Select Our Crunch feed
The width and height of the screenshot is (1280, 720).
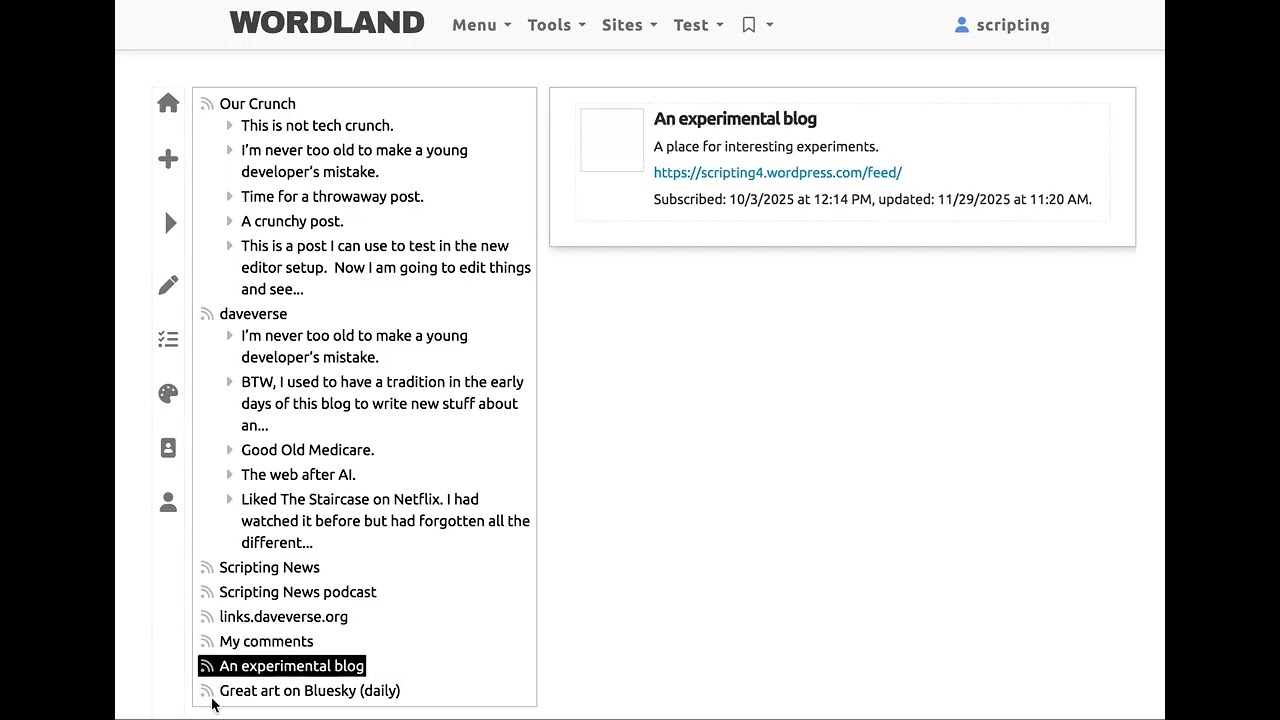click(257, 104)
